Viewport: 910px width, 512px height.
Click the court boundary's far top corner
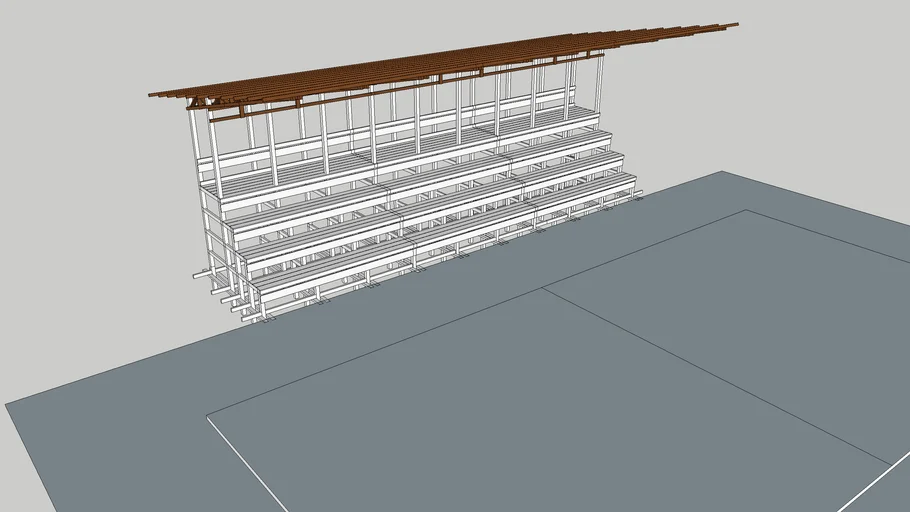click(748, 211)
